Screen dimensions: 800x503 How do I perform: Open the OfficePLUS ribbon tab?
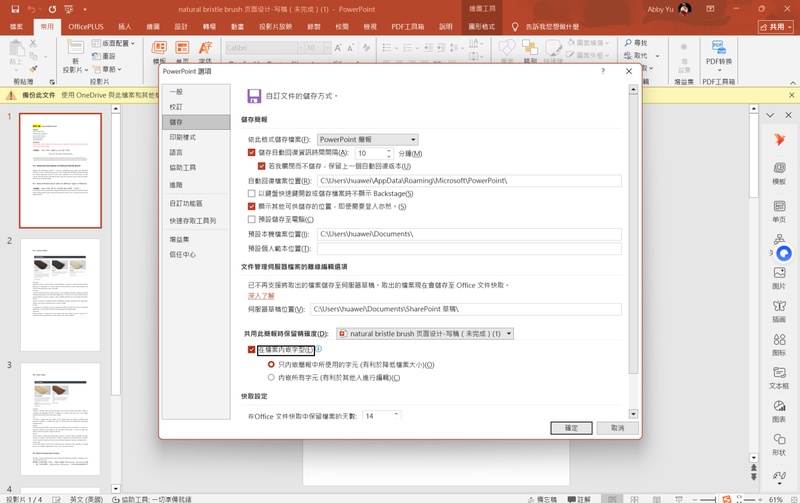[86, 27]
